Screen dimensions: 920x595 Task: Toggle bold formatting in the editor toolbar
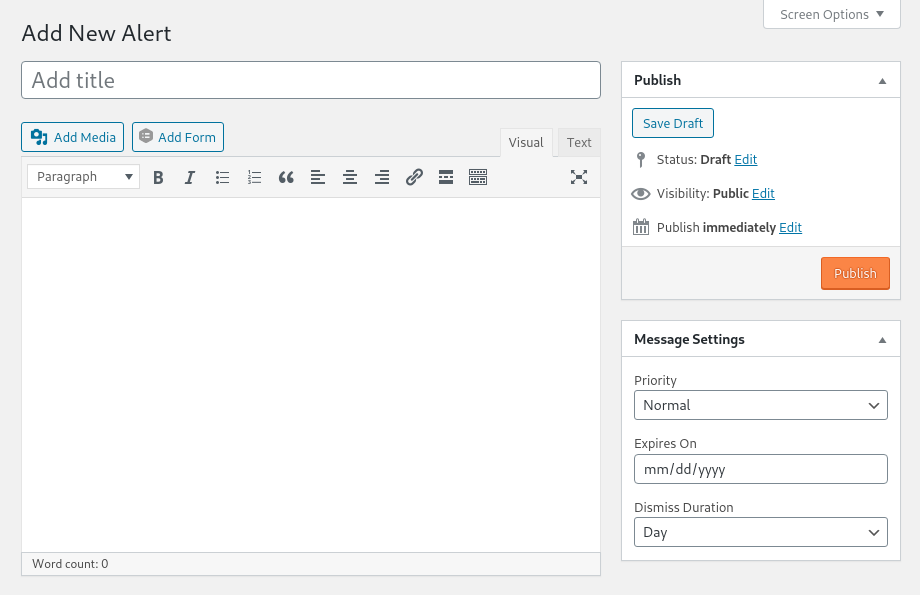point(158,177)
